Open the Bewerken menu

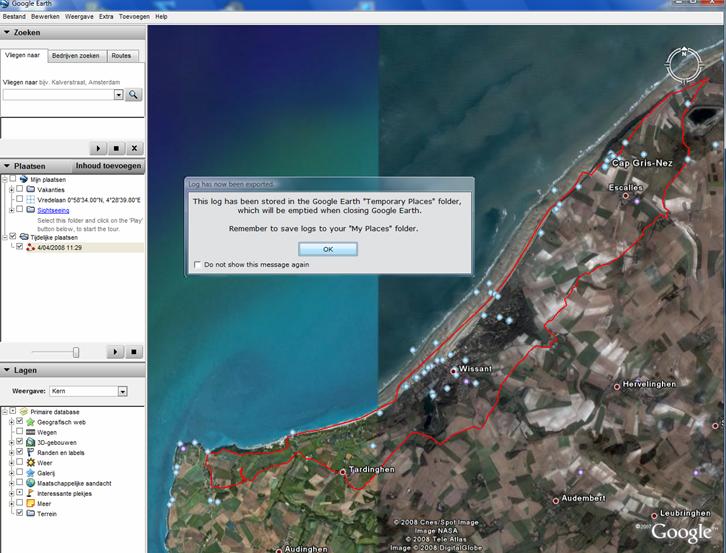click(x=45, y=17)
